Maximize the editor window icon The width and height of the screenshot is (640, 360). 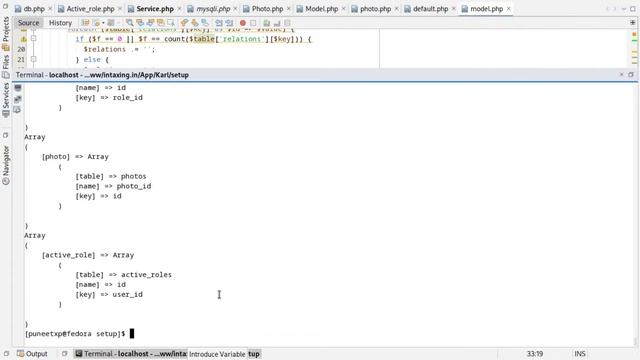[633, 9]
